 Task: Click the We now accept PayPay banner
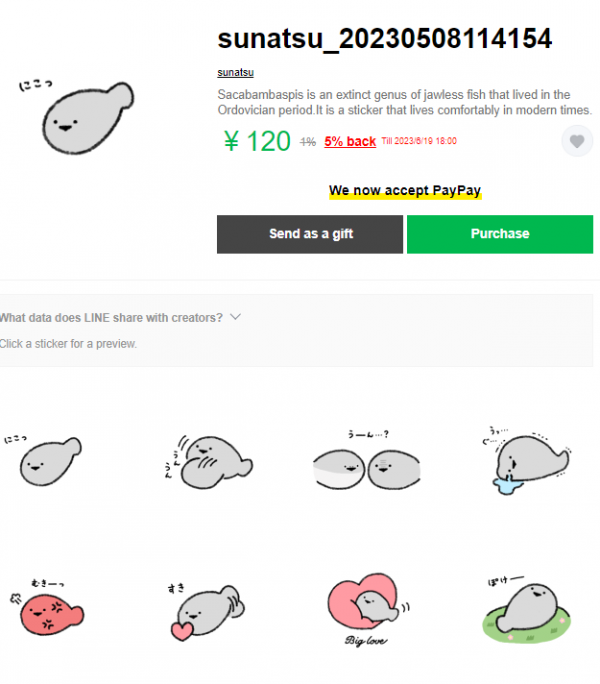[405, 190]
